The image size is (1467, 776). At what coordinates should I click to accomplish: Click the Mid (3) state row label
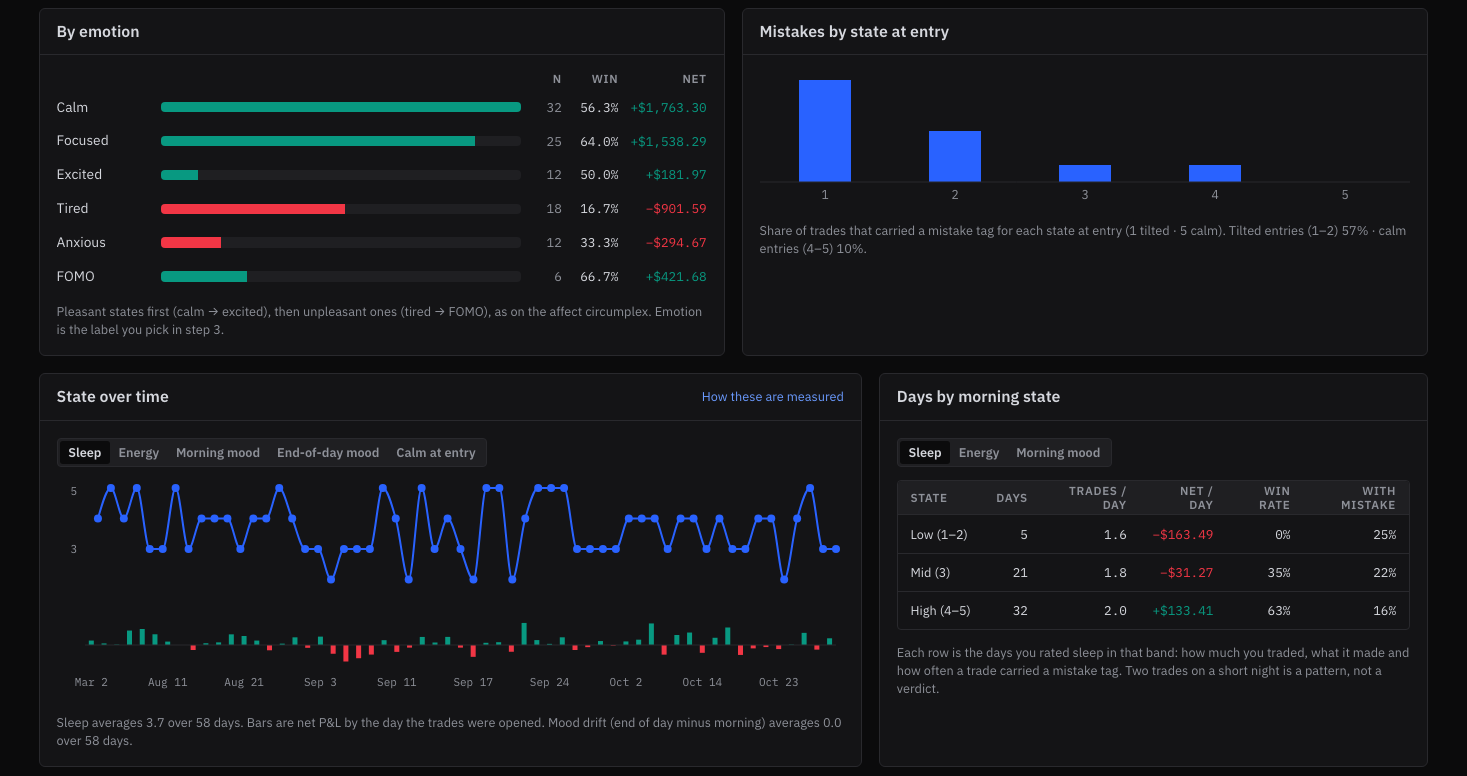931,573
